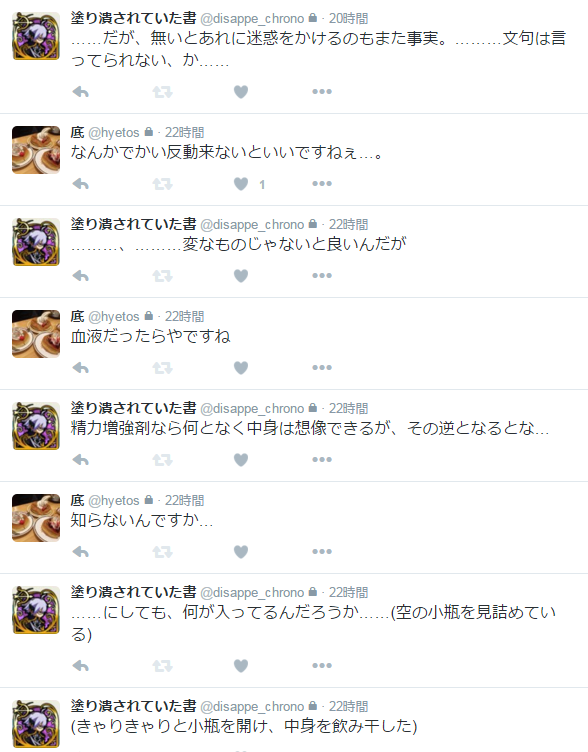Open 22時間 timestamp on 知らないんですか tweet
The width and height of the screenshot is (588, 752).
185,501
